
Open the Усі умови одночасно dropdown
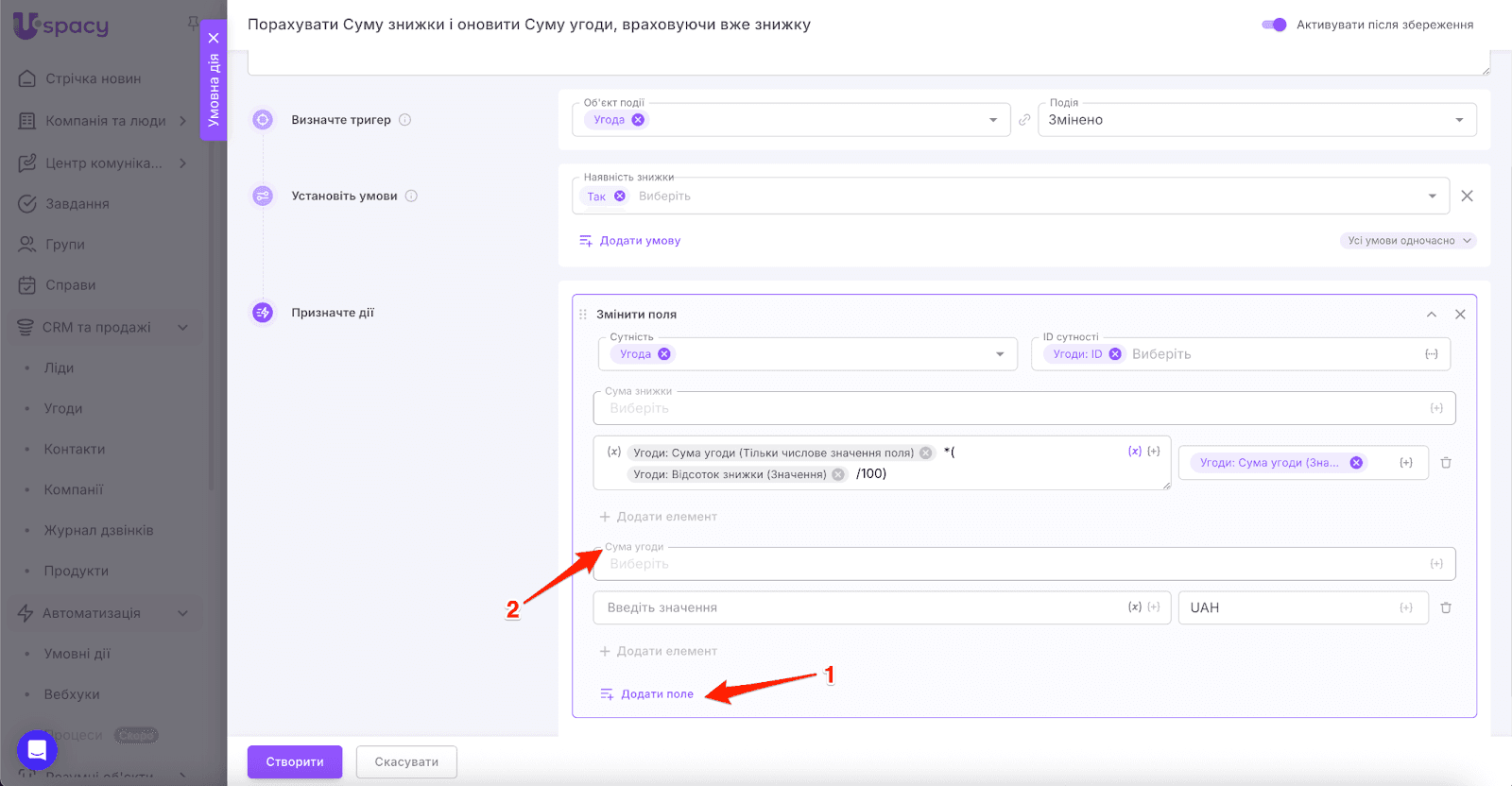pos(1407,241)
